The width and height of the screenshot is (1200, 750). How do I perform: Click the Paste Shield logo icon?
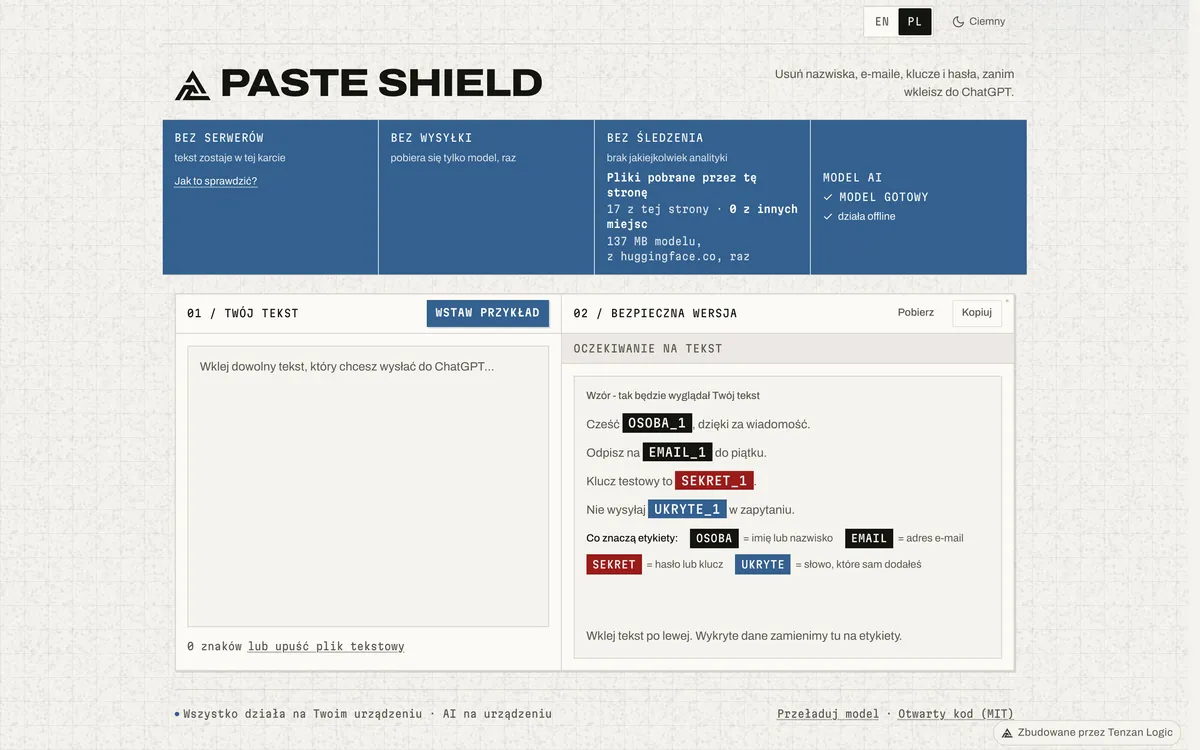coord(193,84)
